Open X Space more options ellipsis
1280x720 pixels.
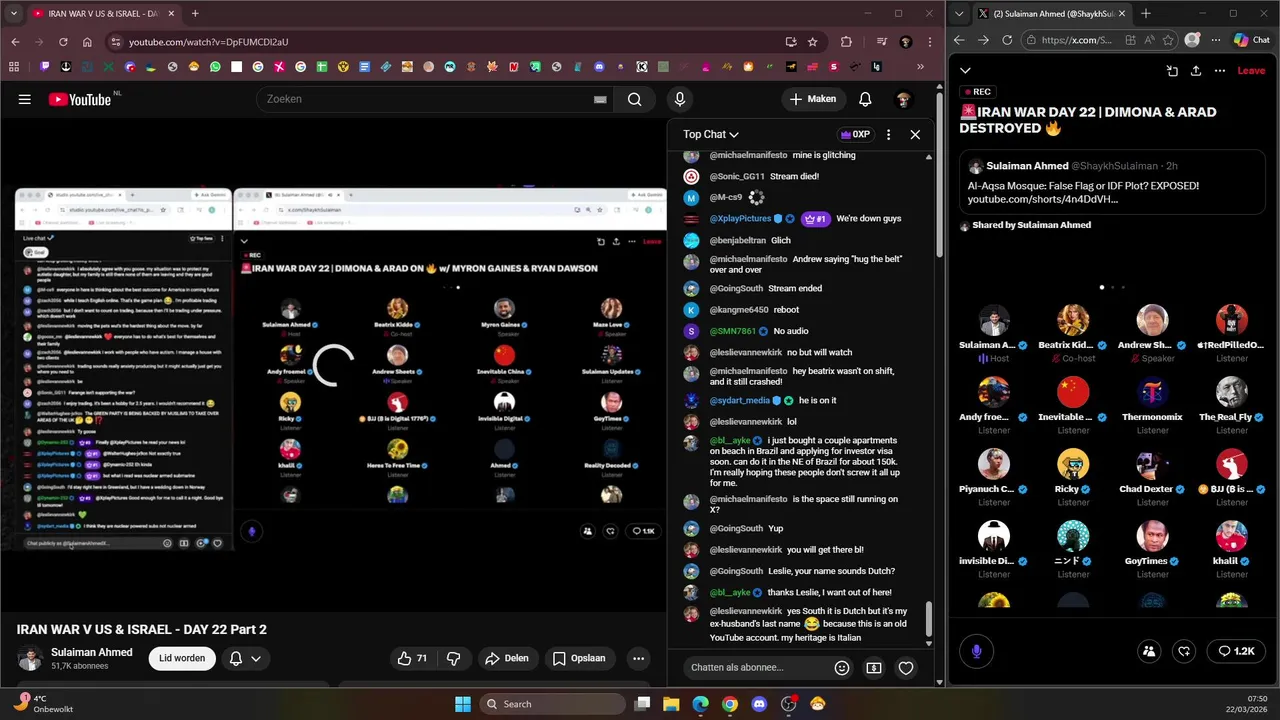(1220, 71)
